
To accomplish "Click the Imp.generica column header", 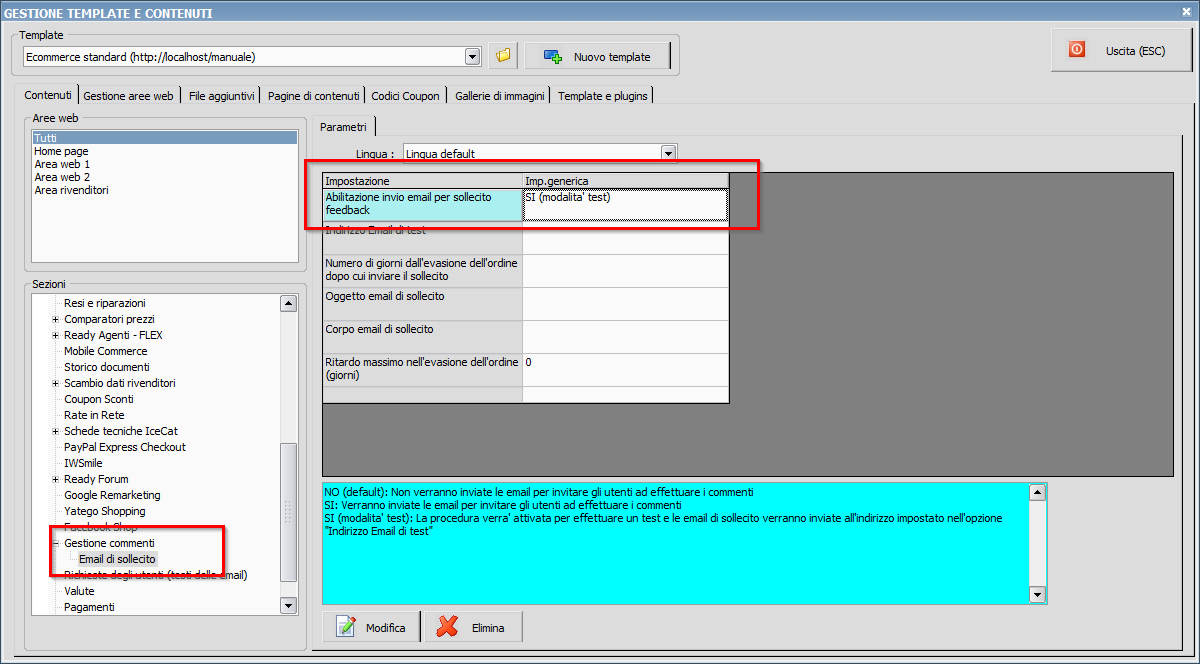I will coord(625,181).
